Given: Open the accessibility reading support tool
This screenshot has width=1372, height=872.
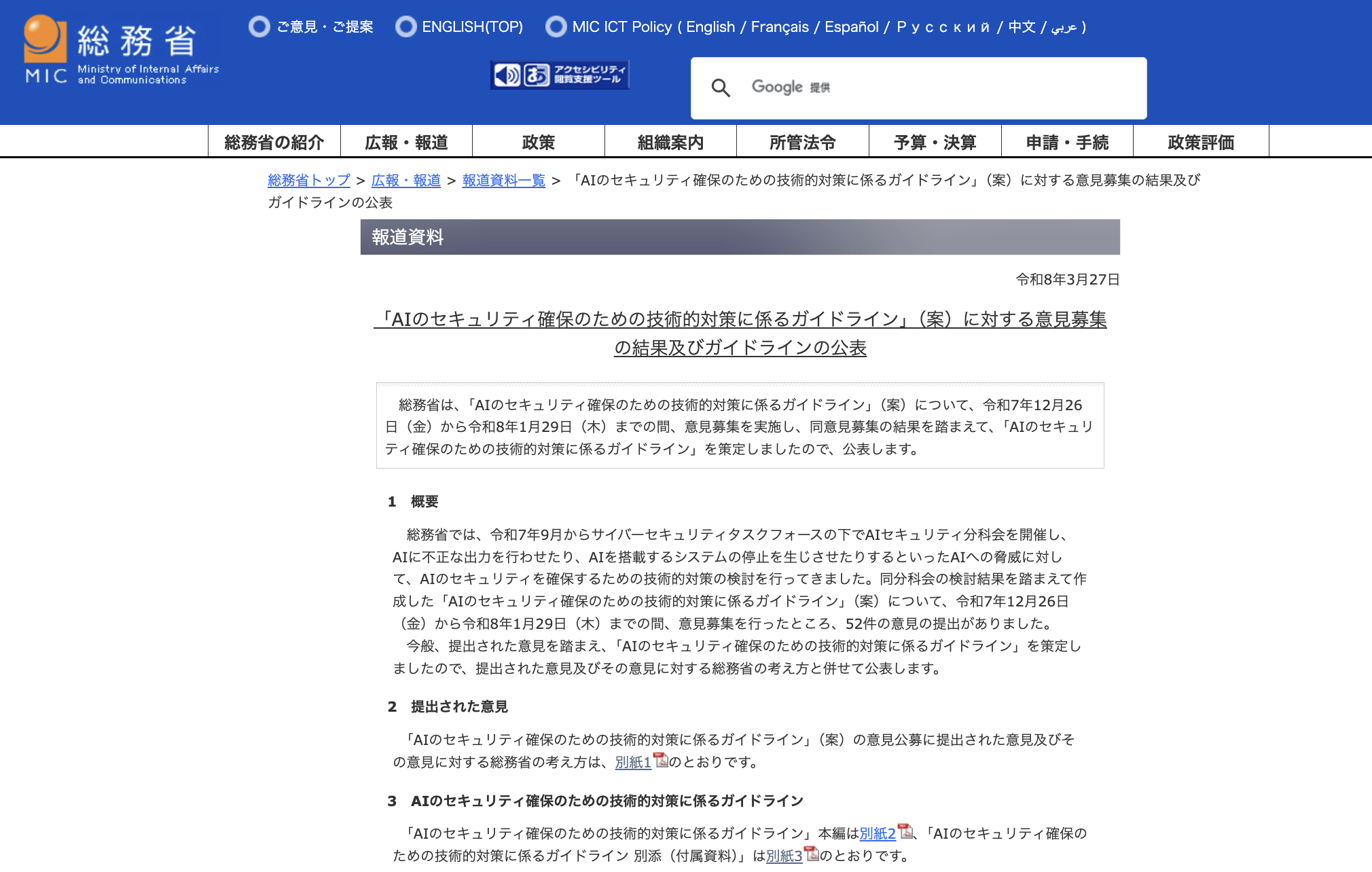Looking at the screenshot, I should [560, 75].
